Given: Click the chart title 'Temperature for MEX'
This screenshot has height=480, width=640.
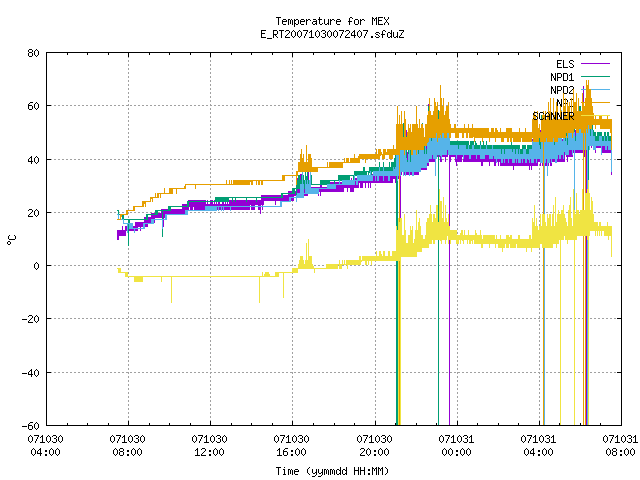Looking at the screenshot, I should pos(332,21).
